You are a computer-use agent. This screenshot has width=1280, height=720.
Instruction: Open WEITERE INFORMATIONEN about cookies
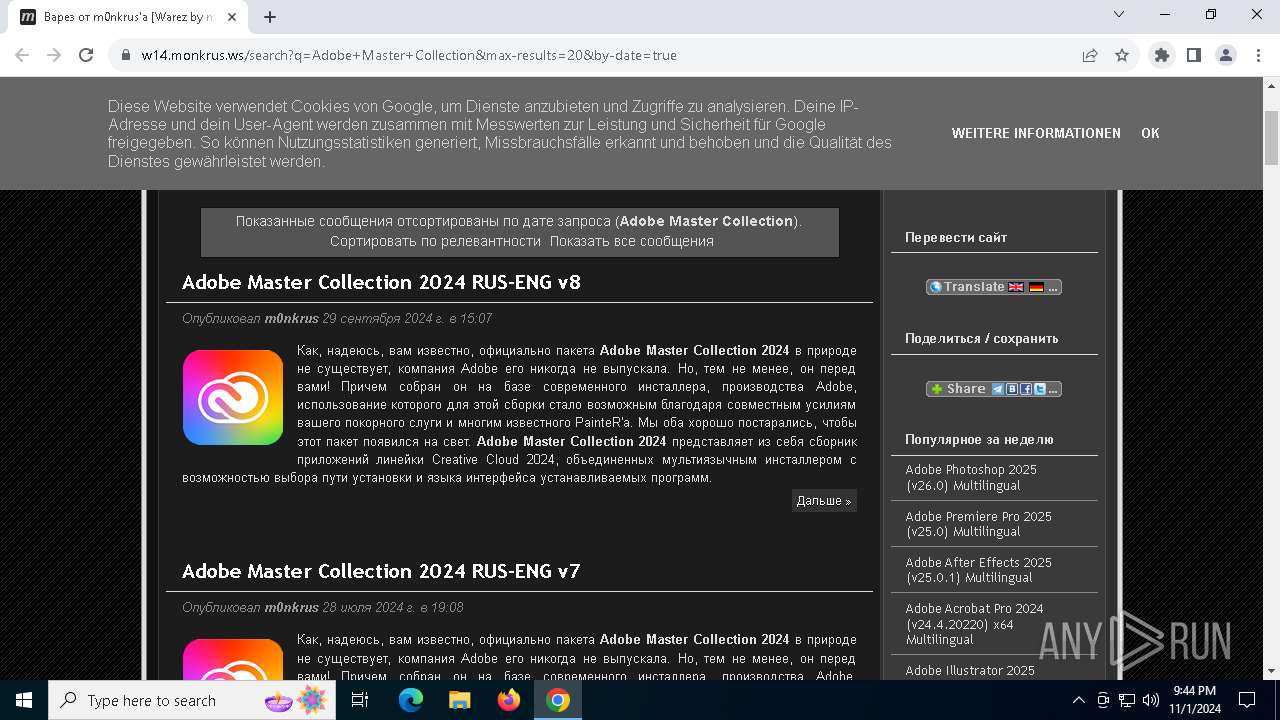pos(1036,133)
